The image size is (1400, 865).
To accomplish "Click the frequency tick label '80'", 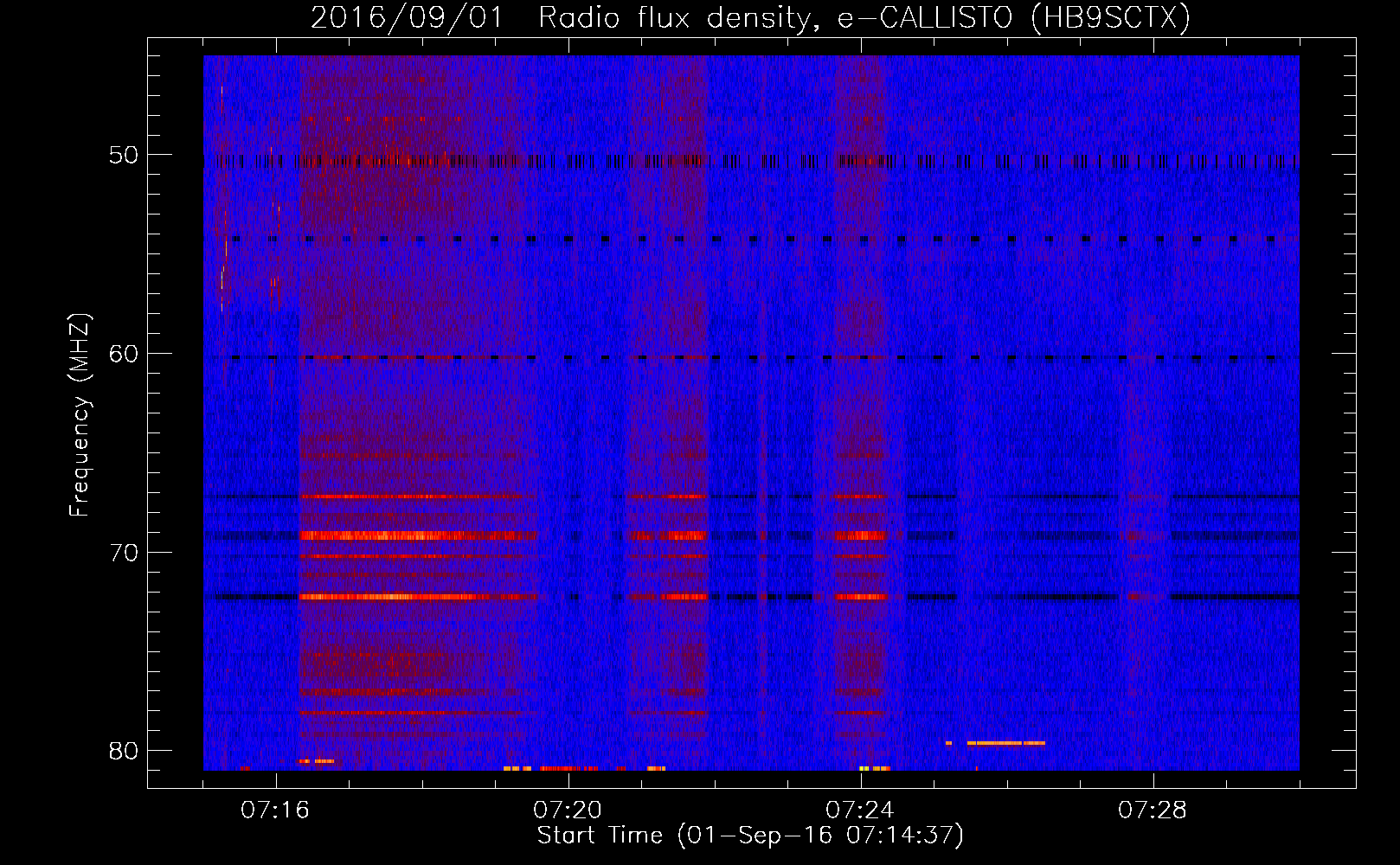I will (124, 751).
